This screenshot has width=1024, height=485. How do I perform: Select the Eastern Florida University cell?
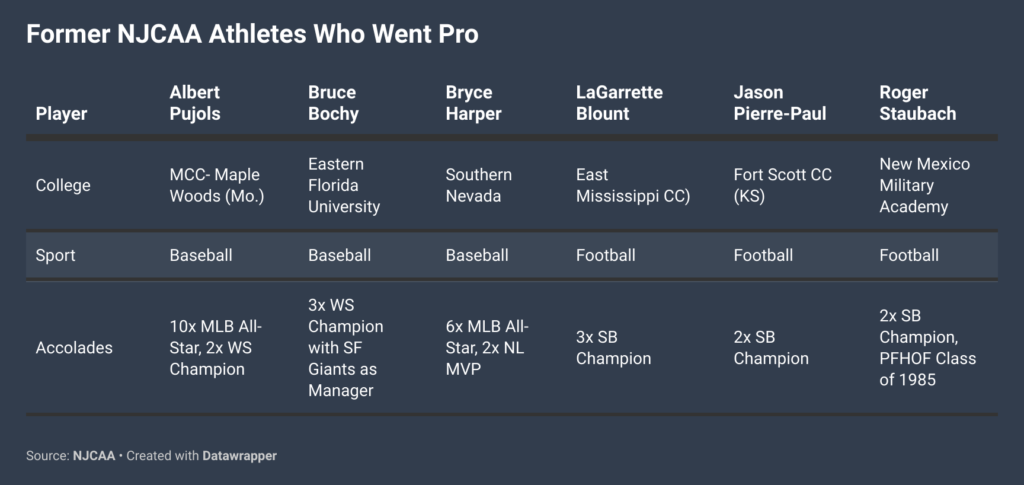(x=344, y=185)
